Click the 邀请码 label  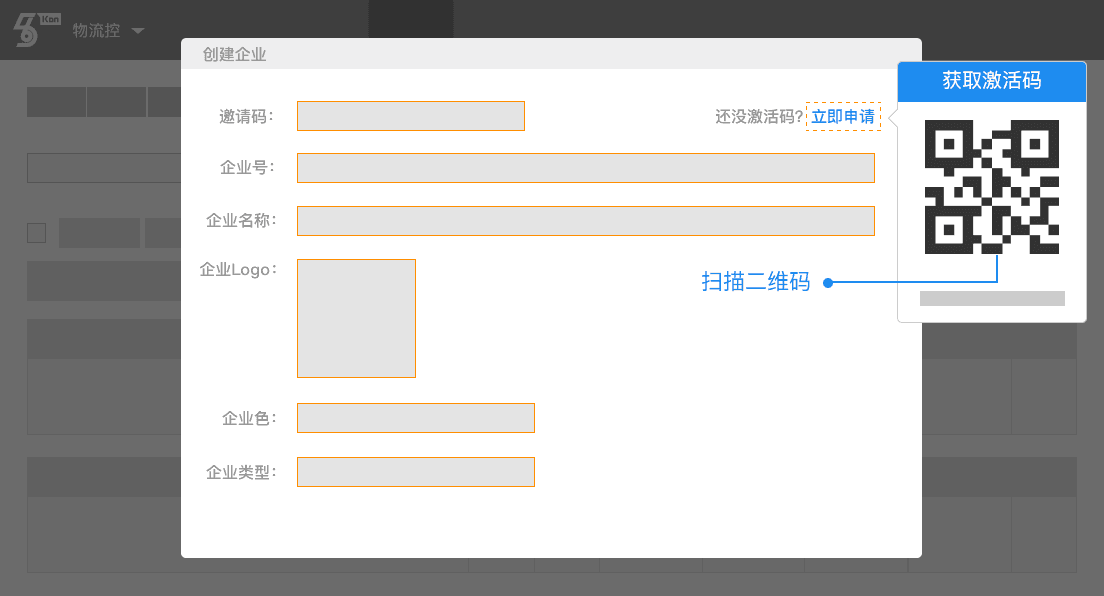point(246,116)
